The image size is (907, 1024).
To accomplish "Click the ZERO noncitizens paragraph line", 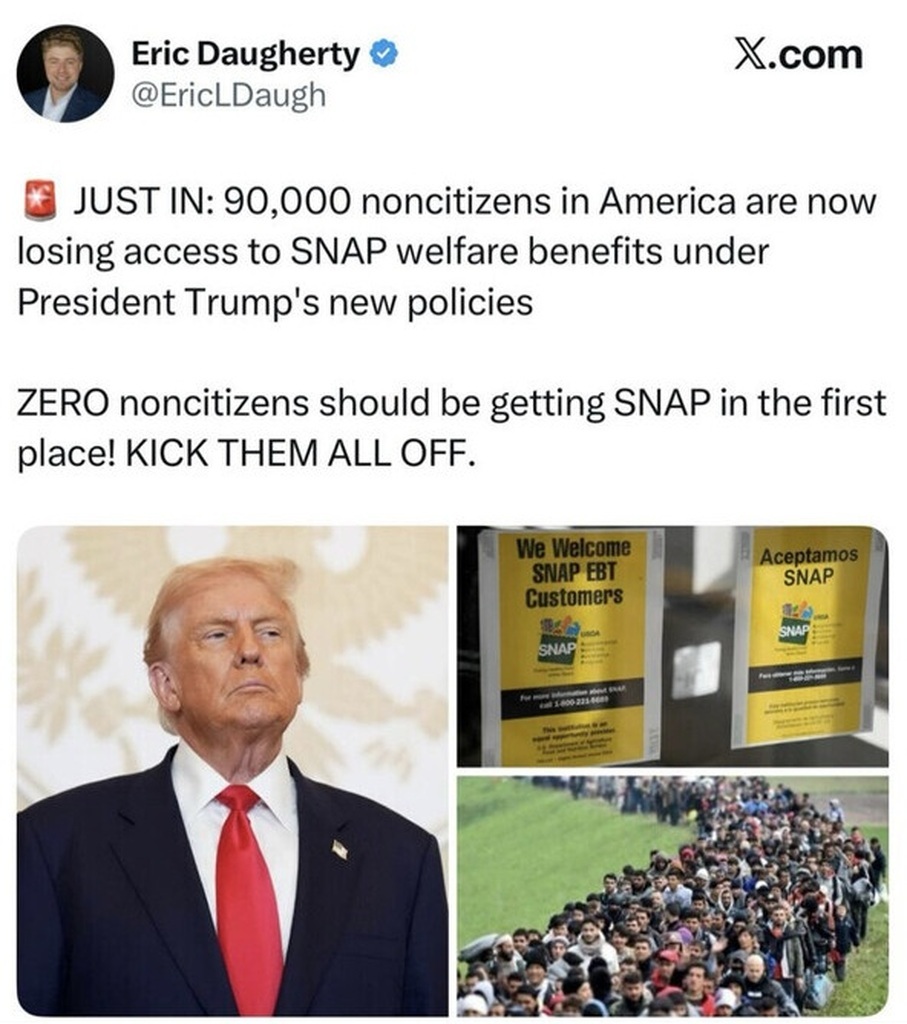I will pyautogui.click(x=451, y=402).
